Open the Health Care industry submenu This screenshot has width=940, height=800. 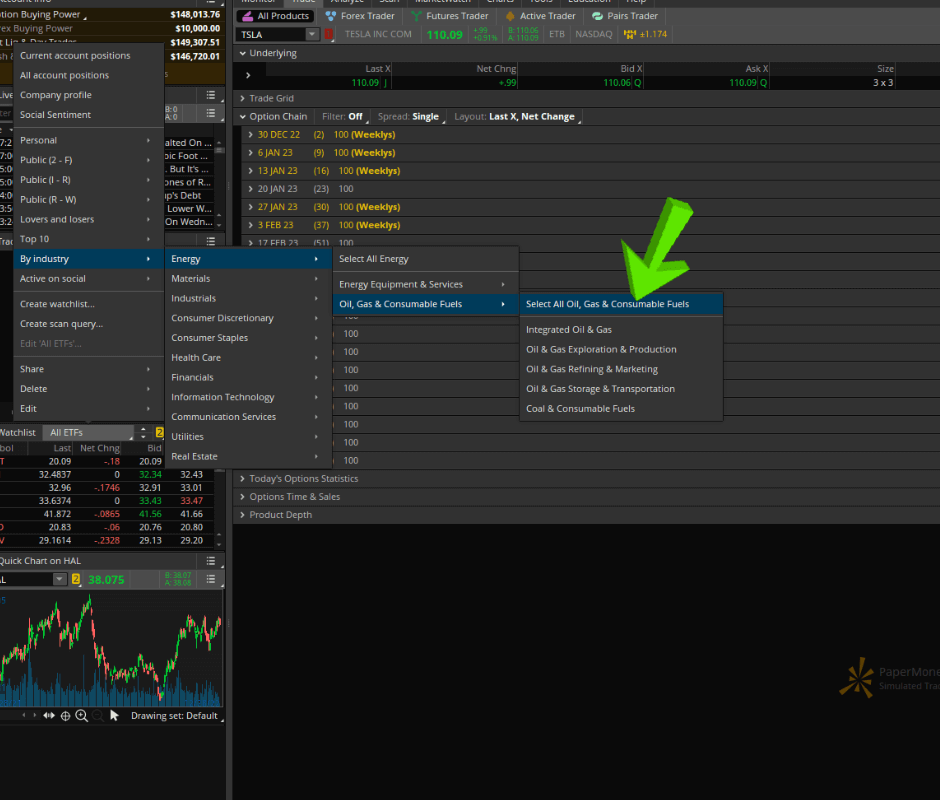248,358
